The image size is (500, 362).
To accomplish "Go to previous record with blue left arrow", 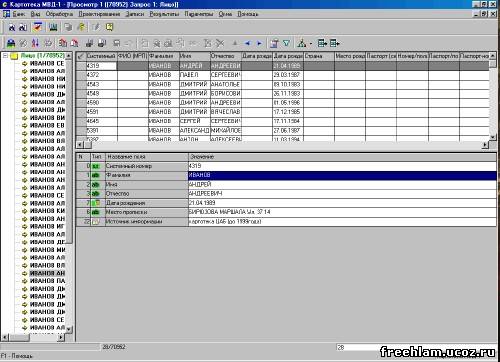I will [247, 43].
